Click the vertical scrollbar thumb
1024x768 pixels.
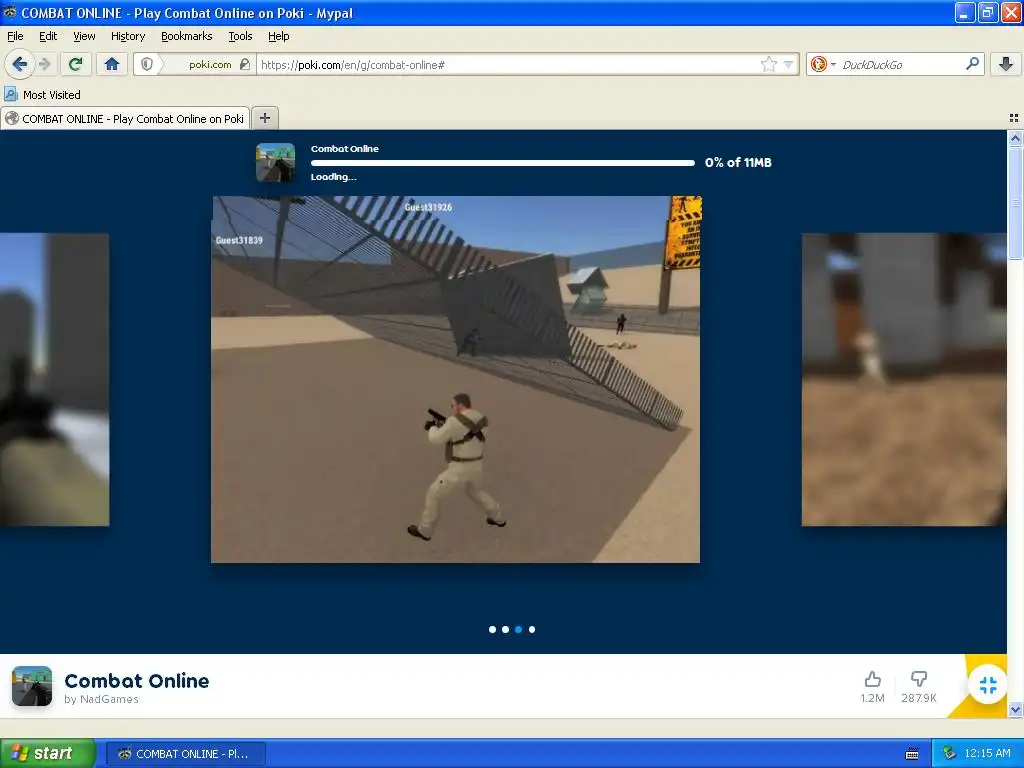pos(1015,203)
